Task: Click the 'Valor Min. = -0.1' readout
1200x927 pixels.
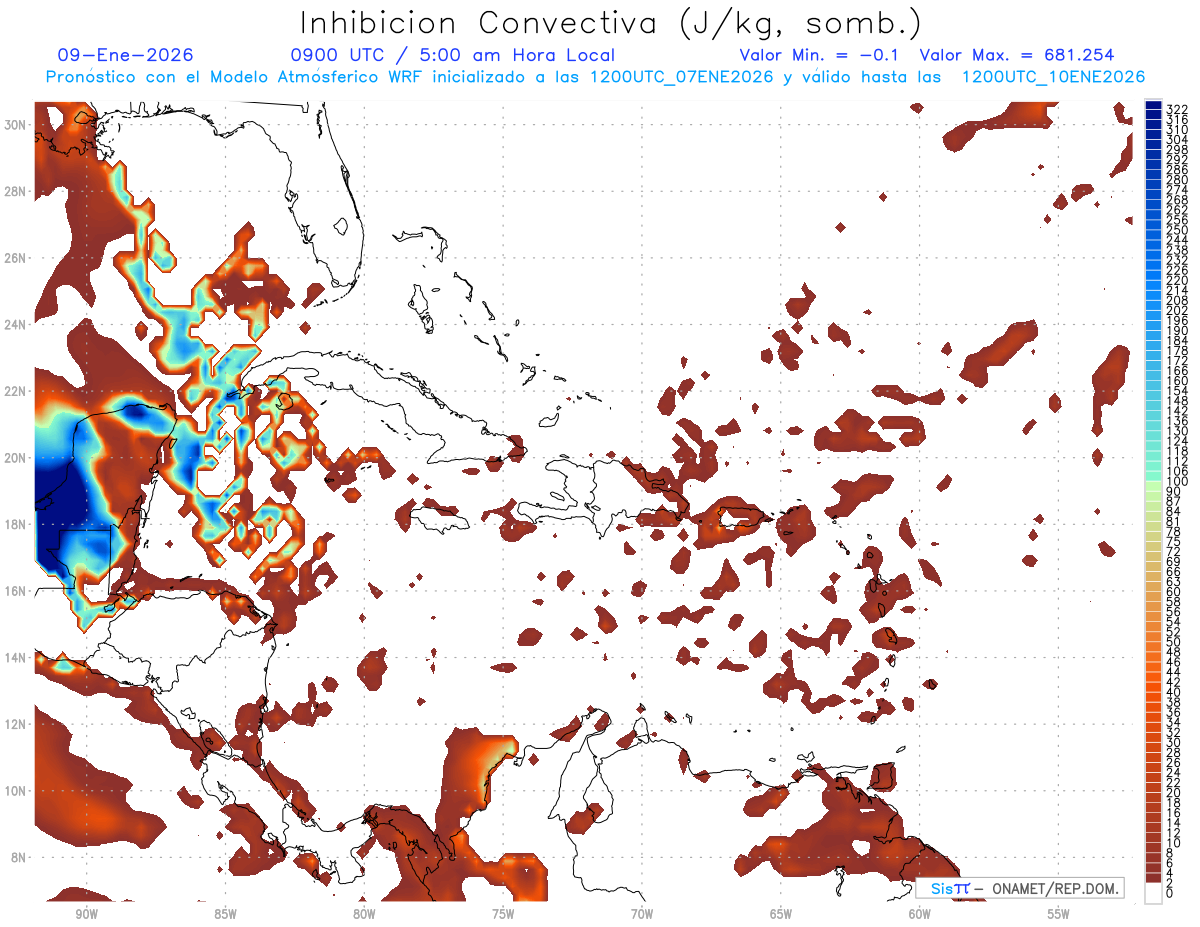Action: click(x=819, y=55)
